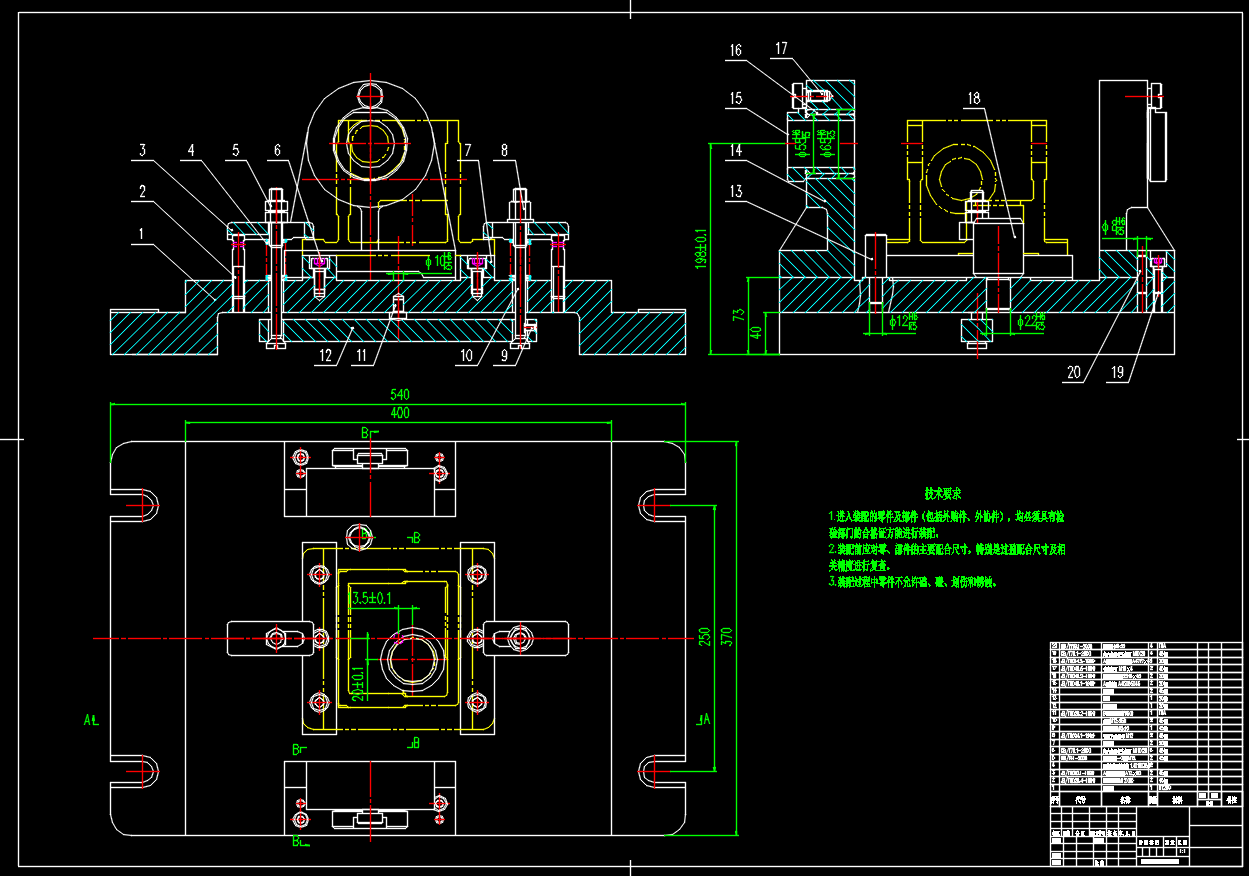Select the 250 vertical dimension text
Viewport: 1249px width, 876px height.
(704, 636)
